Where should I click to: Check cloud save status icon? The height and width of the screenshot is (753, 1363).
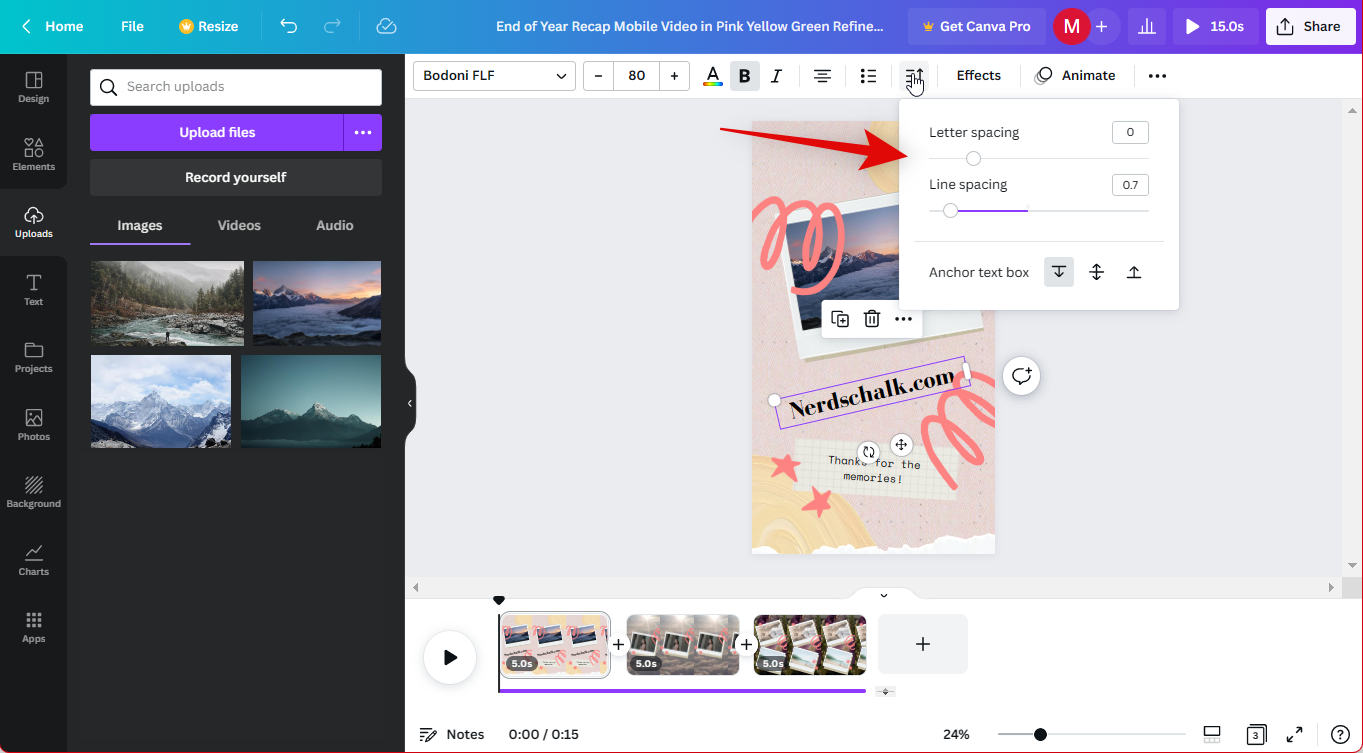[387, 26]
